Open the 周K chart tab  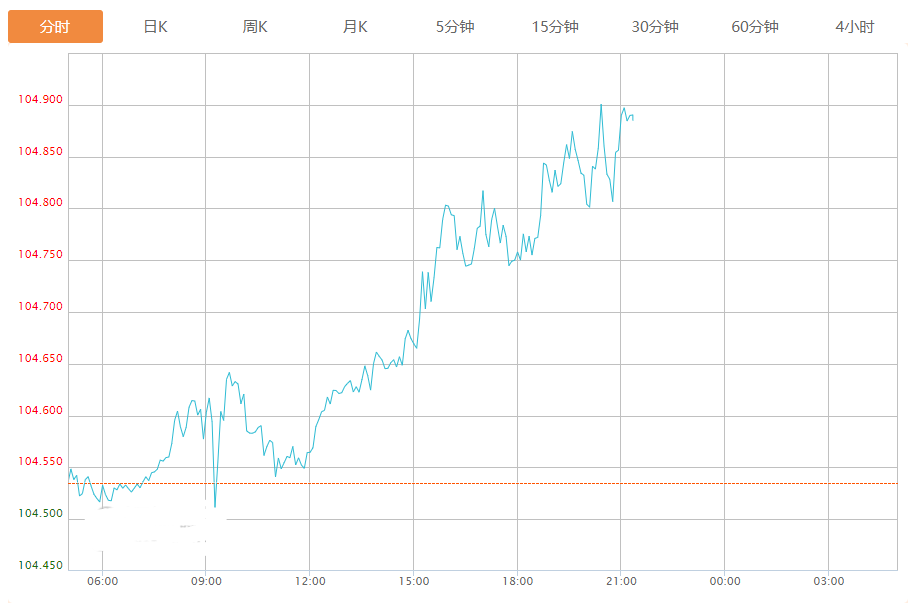255,27
